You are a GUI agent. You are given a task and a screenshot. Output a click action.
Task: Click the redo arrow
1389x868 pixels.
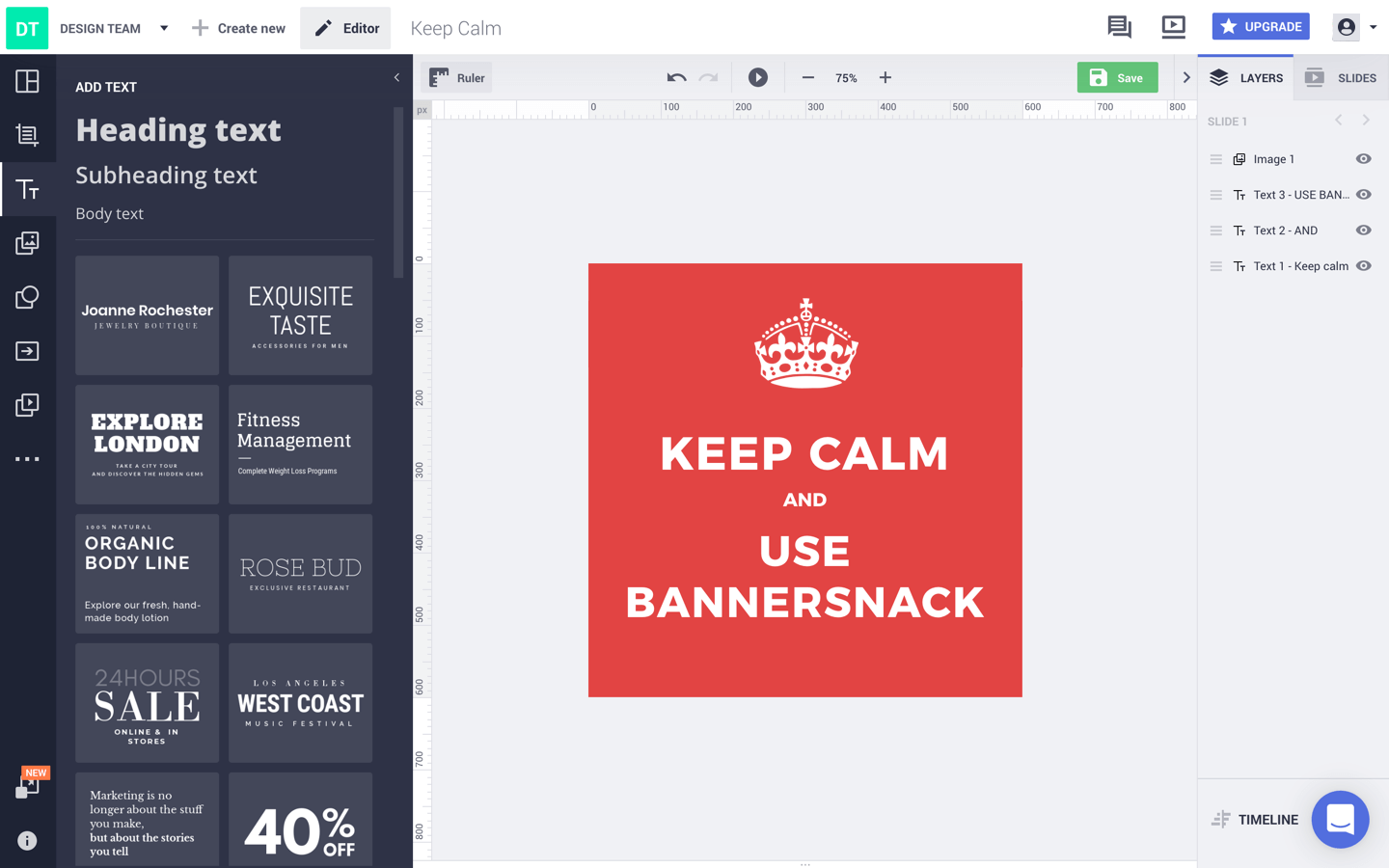tap(709, 78)
